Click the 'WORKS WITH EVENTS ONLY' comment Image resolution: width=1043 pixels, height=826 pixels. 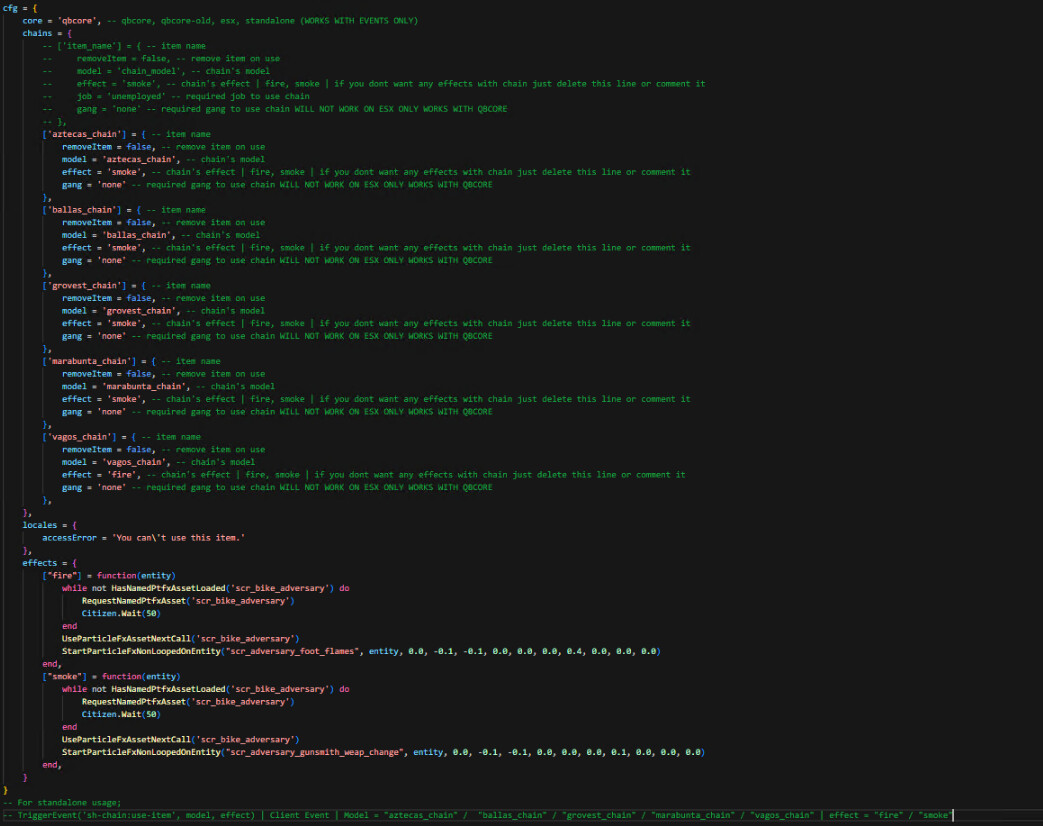pyautogui.click(x=359, y=21)
